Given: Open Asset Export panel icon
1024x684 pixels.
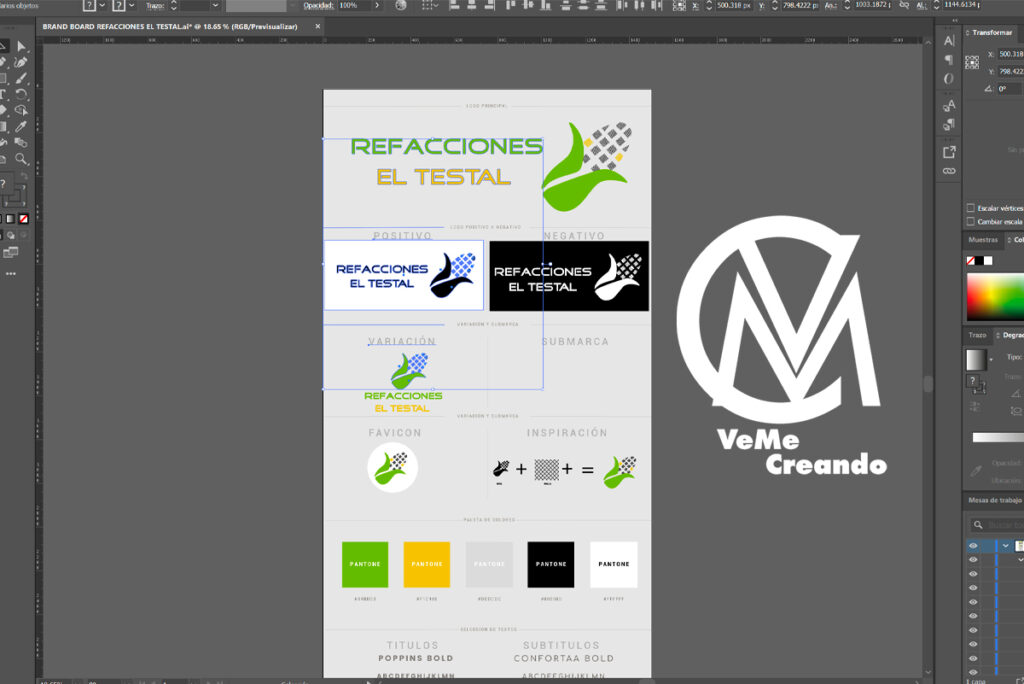Looking at the screenshot, I should 949,152.
